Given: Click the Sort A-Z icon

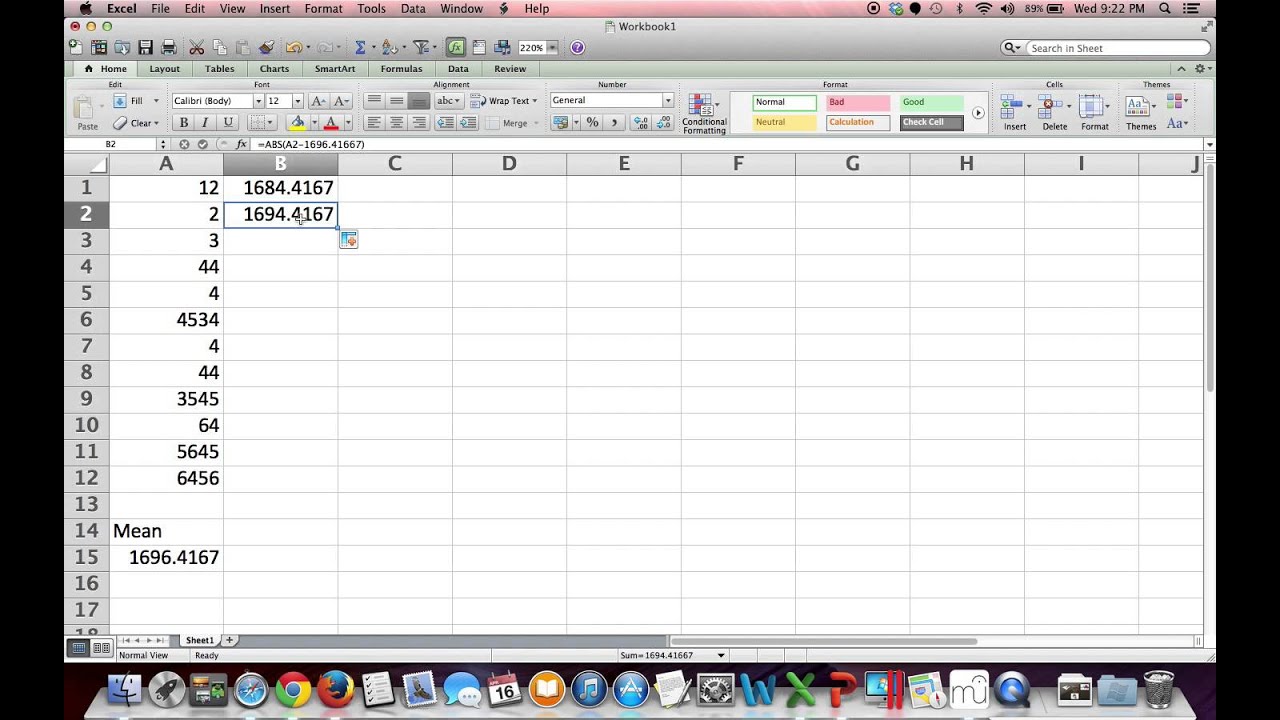Looking at the screenshot, I should [x=388, y=47].
